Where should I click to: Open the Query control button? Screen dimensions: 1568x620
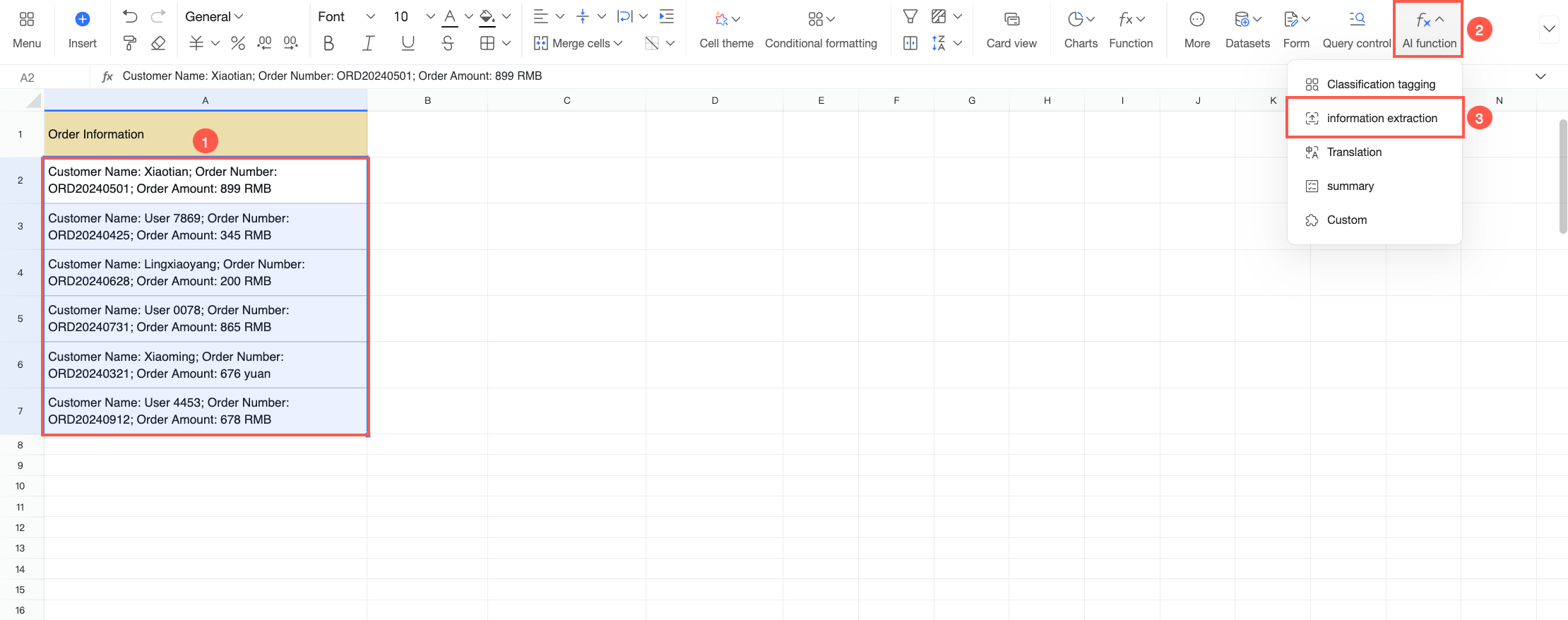[x=1356, y=30]
